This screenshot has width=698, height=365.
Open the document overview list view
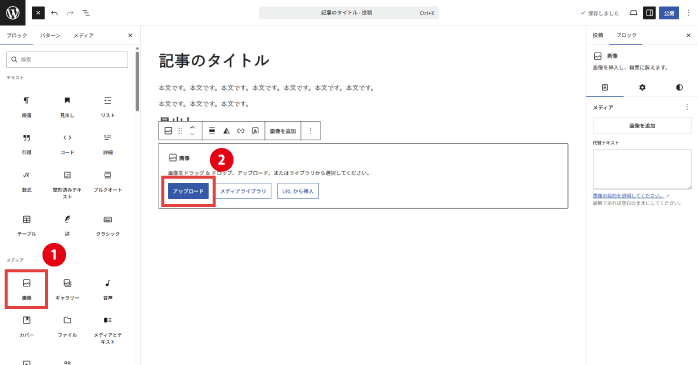(x=86, y=13)
